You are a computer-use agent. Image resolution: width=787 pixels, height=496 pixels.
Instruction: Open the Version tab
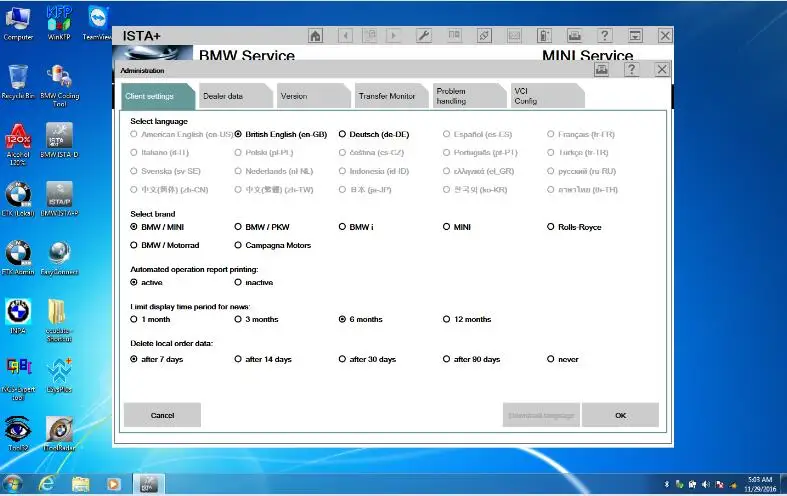[313, 96]
